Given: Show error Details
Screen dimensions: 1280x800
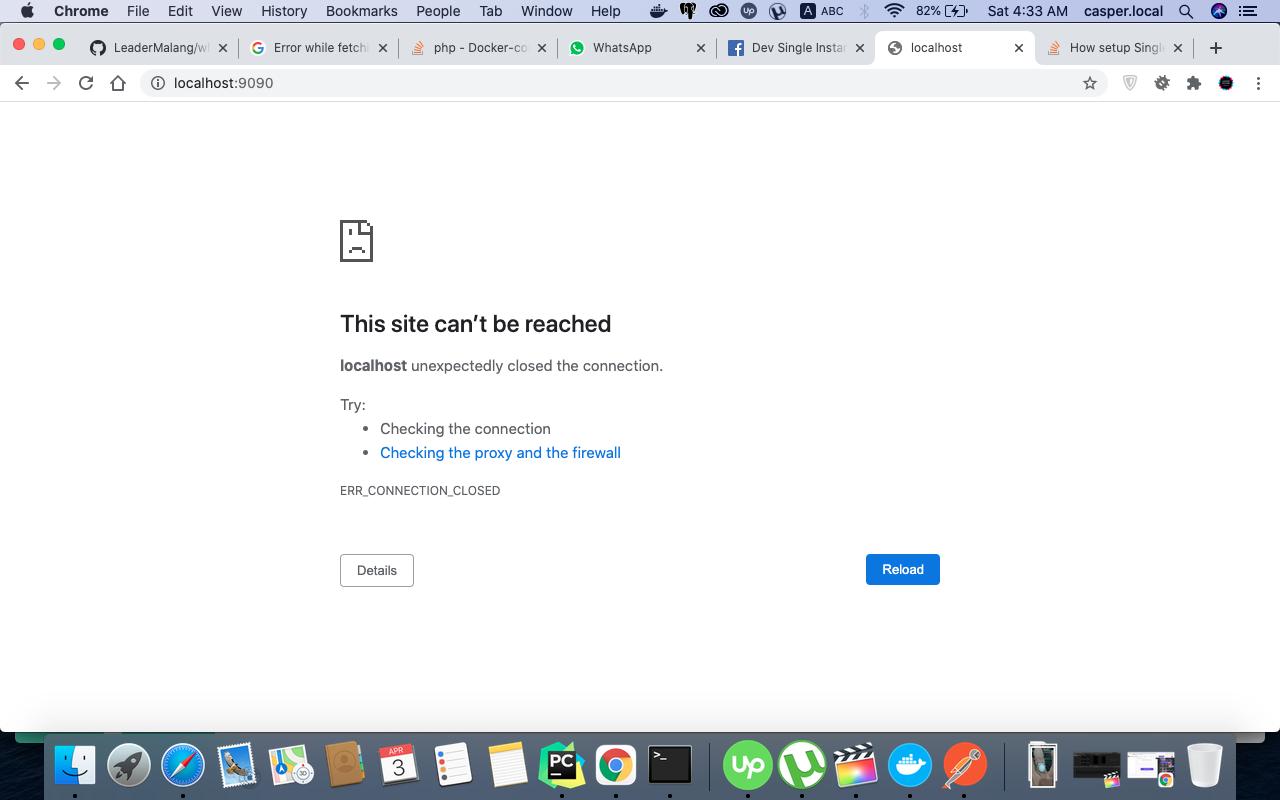Looking at the screenshot, I should [377, 570].
